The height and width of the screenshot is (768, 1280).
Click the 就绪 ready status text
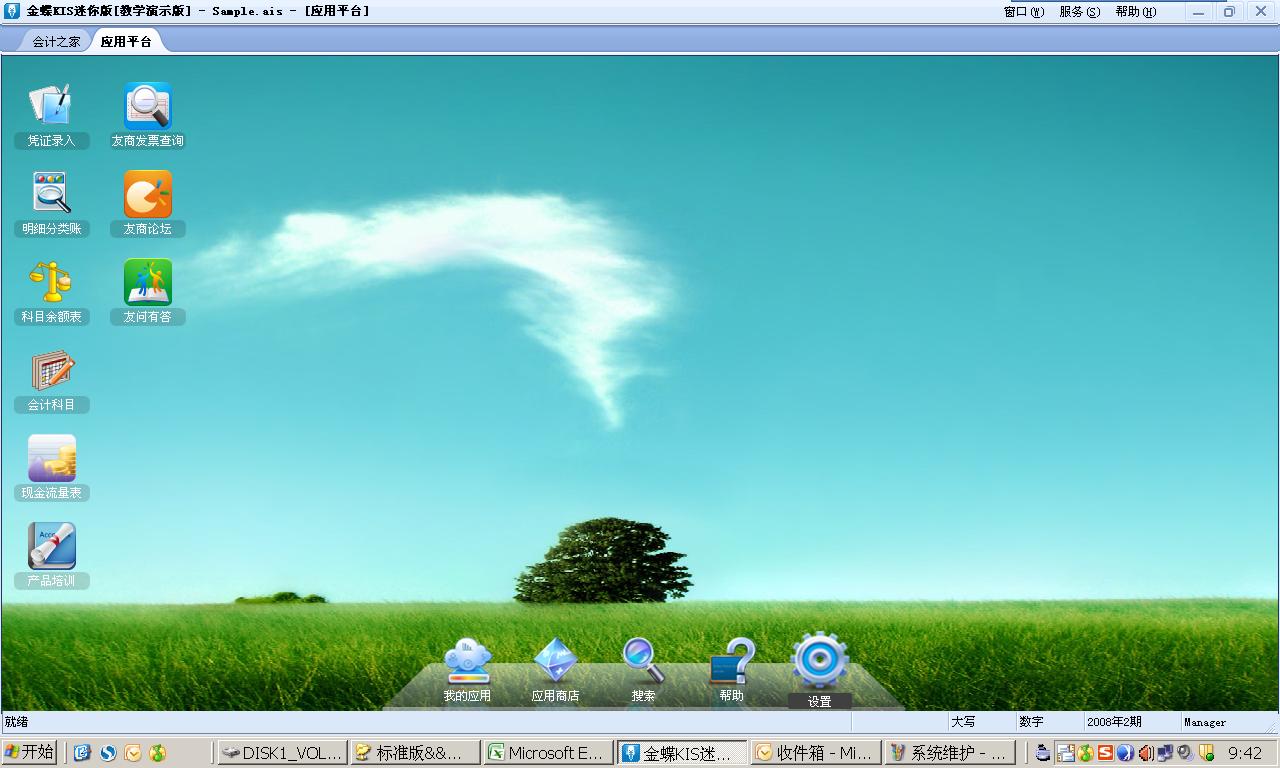[17, 721]
